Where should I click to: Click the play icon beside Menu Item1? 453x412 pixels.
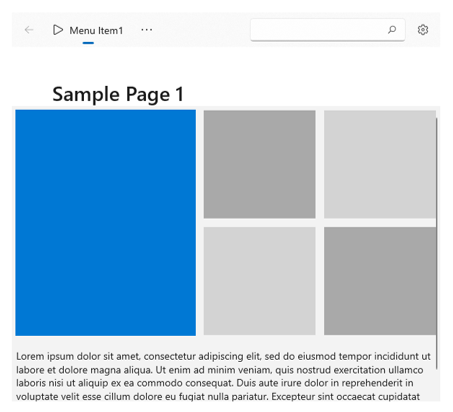(58, 30)
